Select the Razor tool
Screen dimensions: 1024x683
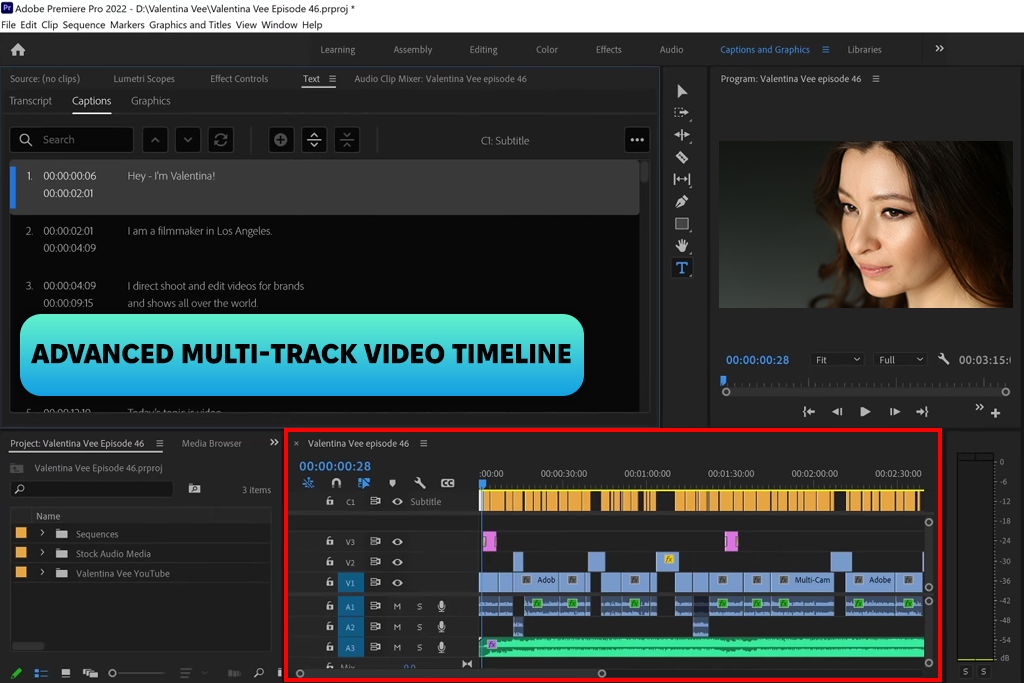pyautogui.click(x=682, y=157)
